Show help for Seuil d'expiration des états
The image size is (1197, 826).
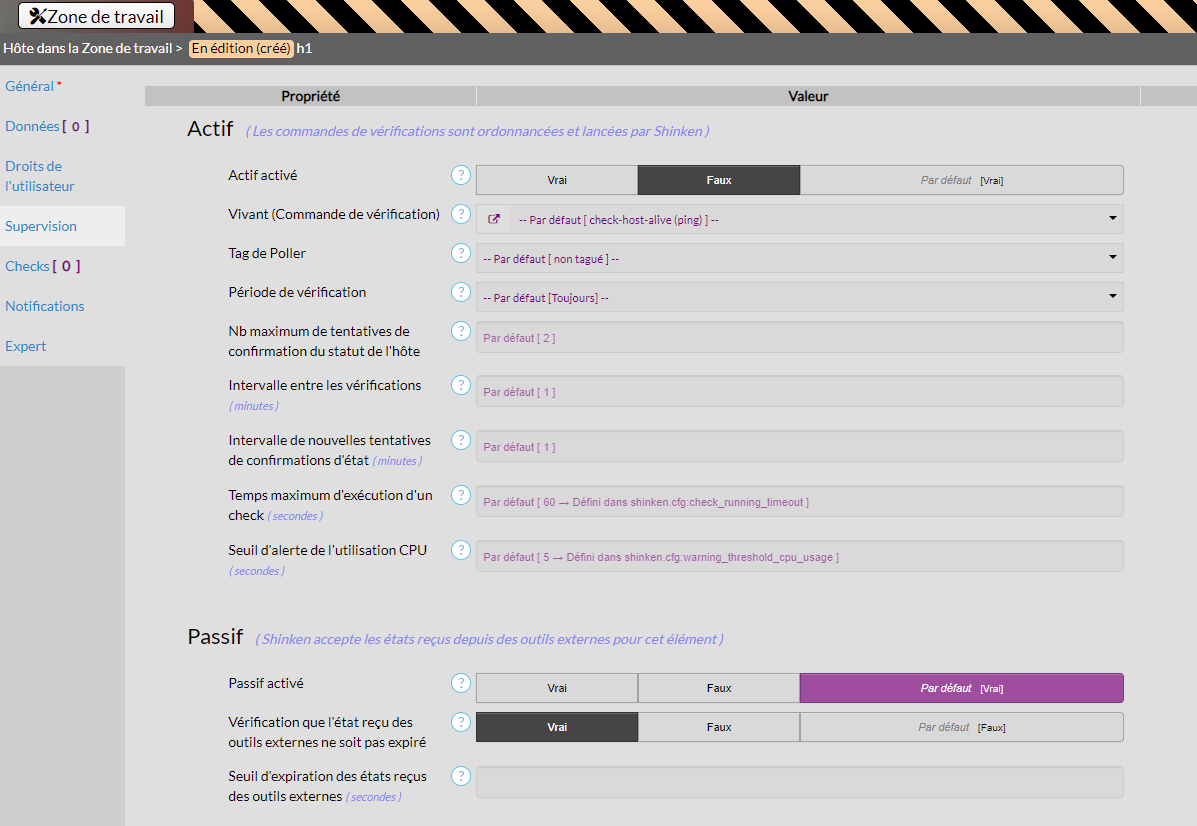point(460,776)
